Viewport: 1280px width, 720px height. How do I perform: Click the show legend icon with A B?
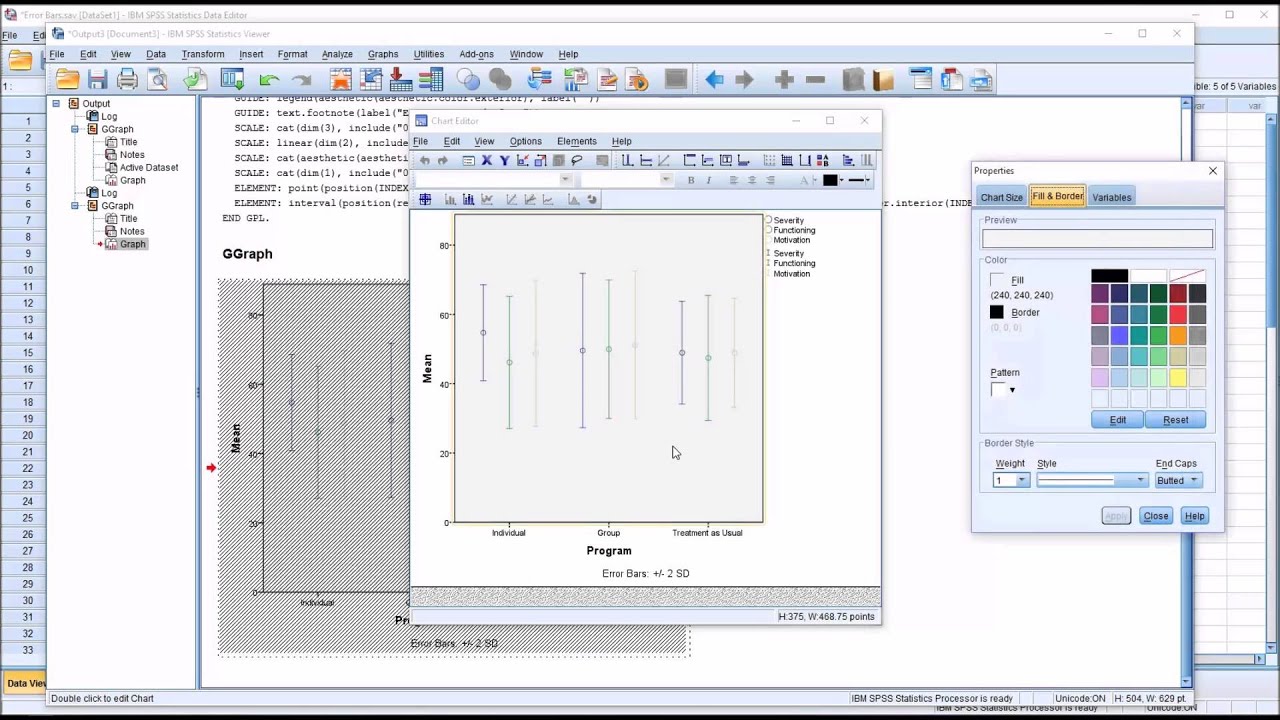[x=823, y=160]
